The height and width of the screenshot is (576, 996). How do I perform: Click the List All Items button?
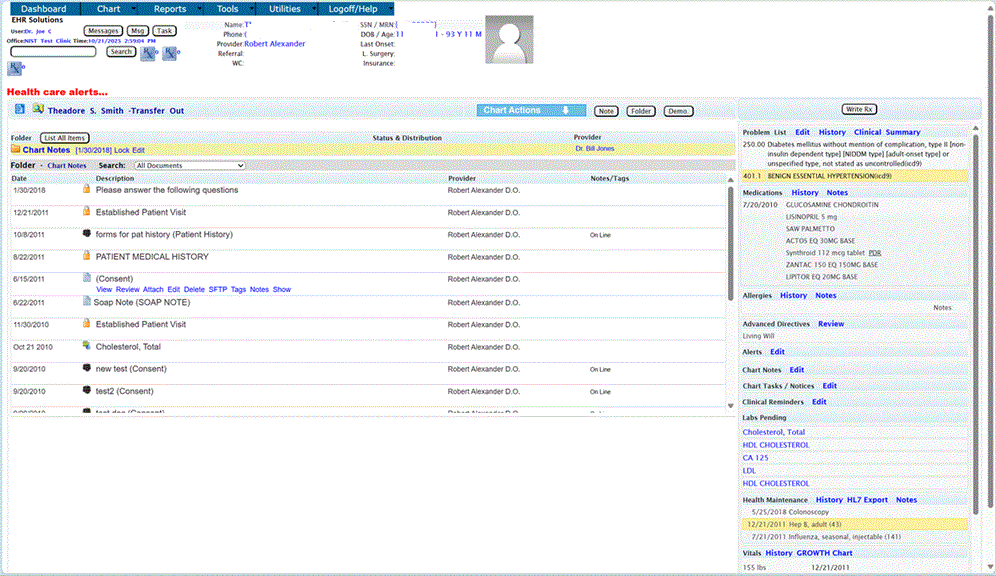coord(65,137)
